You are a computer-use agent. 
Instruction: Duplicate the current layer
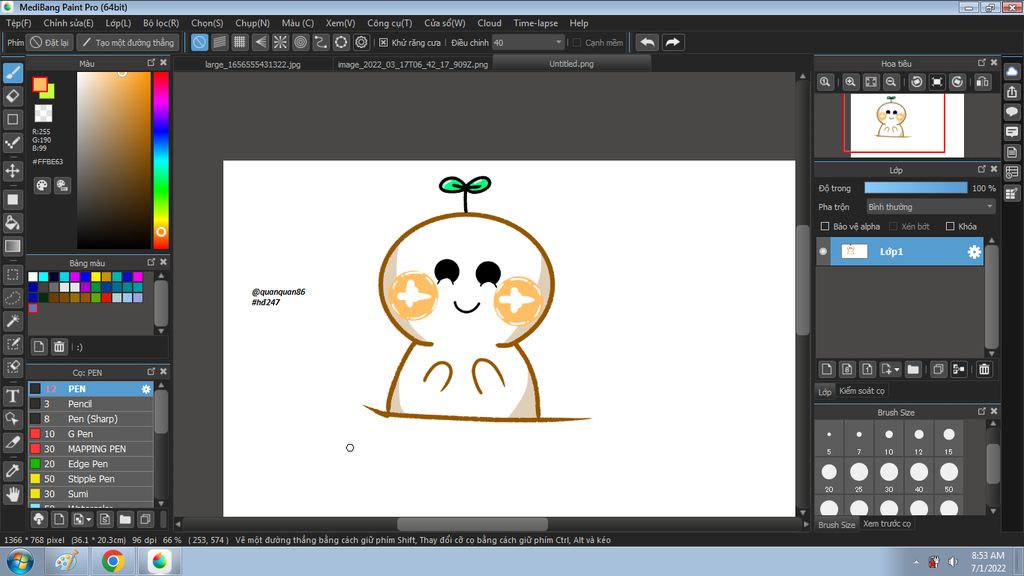coord(938,369)
